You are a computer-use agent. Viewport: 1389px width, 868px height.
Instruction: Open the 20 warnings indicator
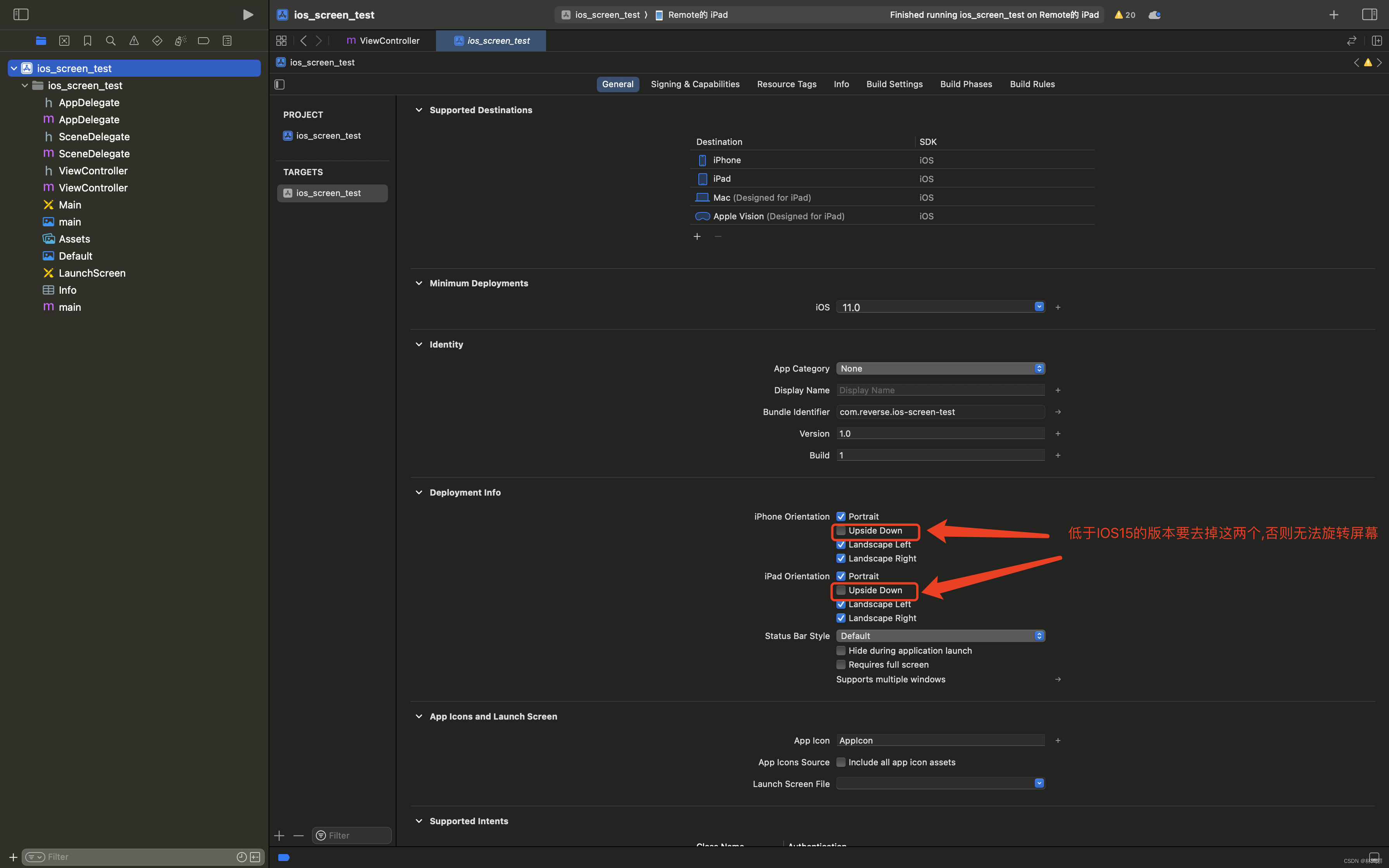coord(1125,15)
